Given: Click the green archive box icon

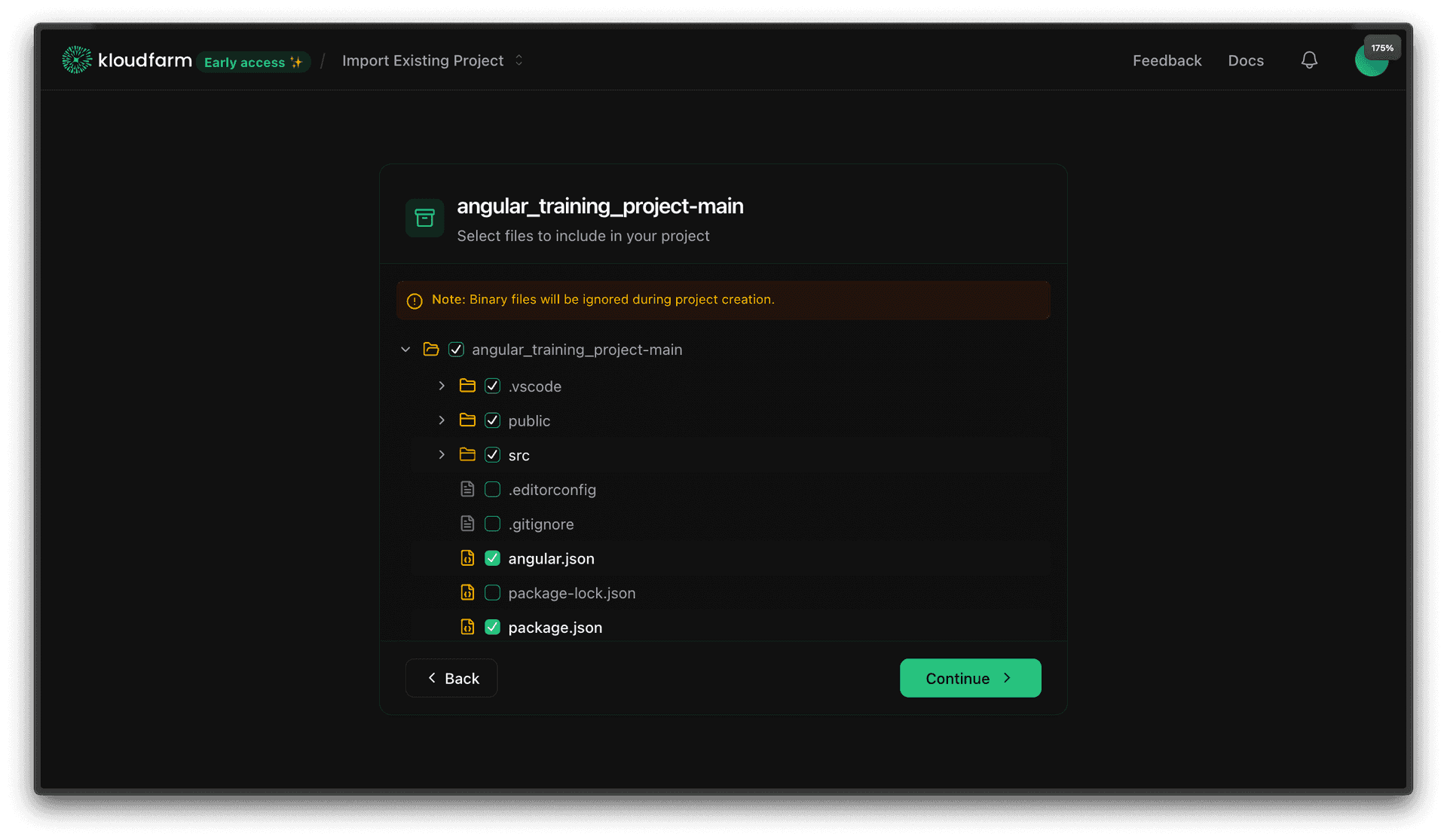Looking at the screenshot, I should pyautogui.click(x=424, y=218).
